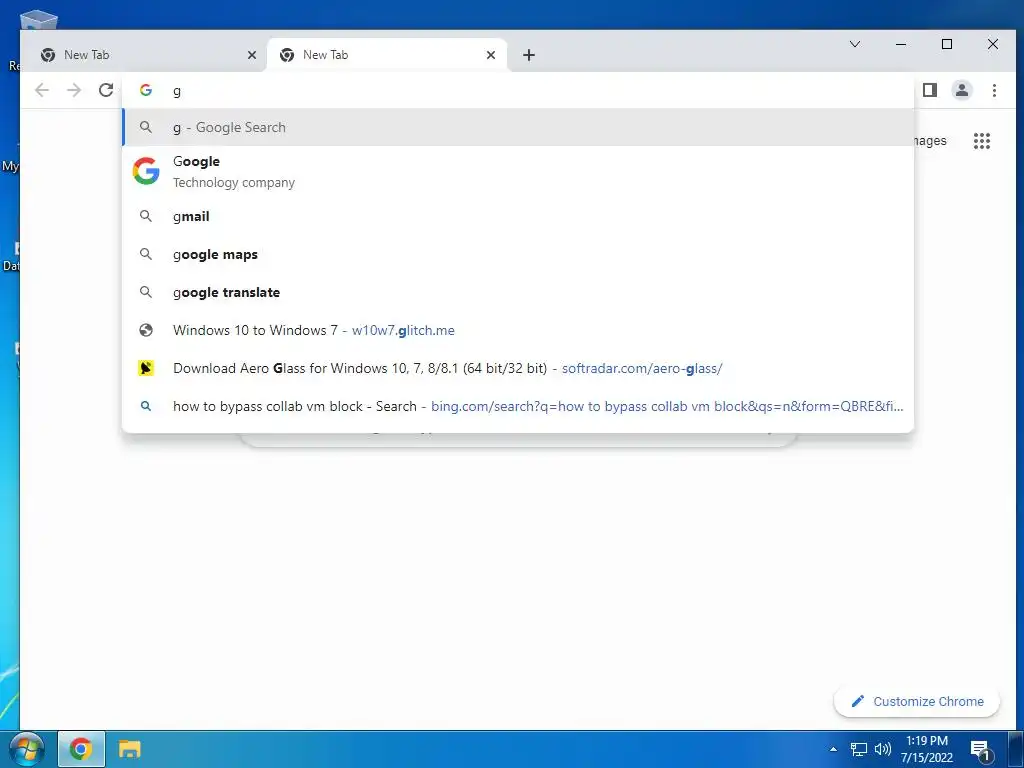Image resolution: width=1024 pixels, height=768 pixels.
Task: Click the search icon of 'g - Google Search'
Action: click(x=146, y=127)
